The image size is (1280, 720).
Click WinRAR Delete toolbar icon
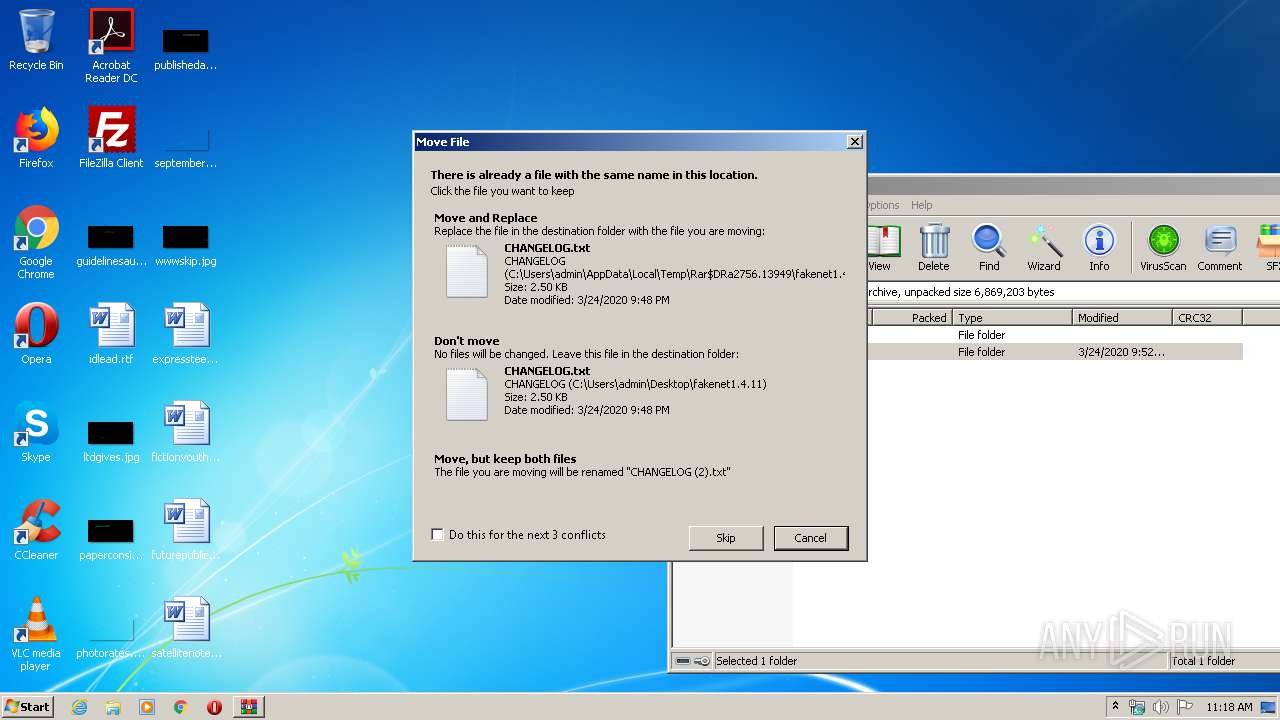[x=934, y=247]
